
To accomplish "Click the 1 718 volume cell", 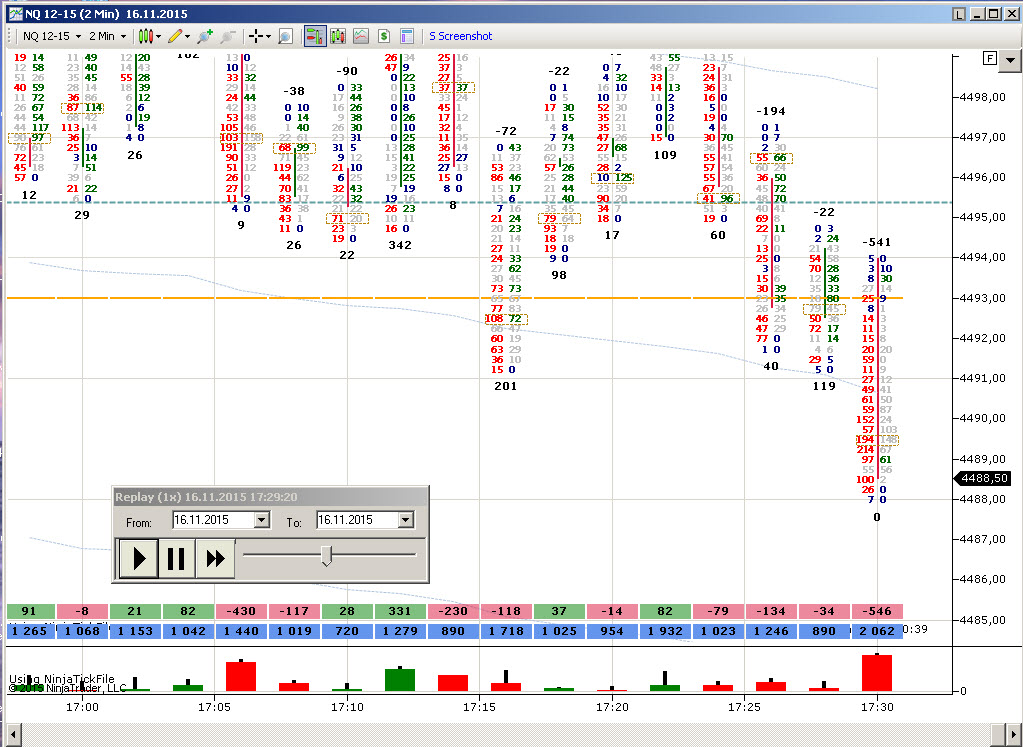I will coord(506,631).
